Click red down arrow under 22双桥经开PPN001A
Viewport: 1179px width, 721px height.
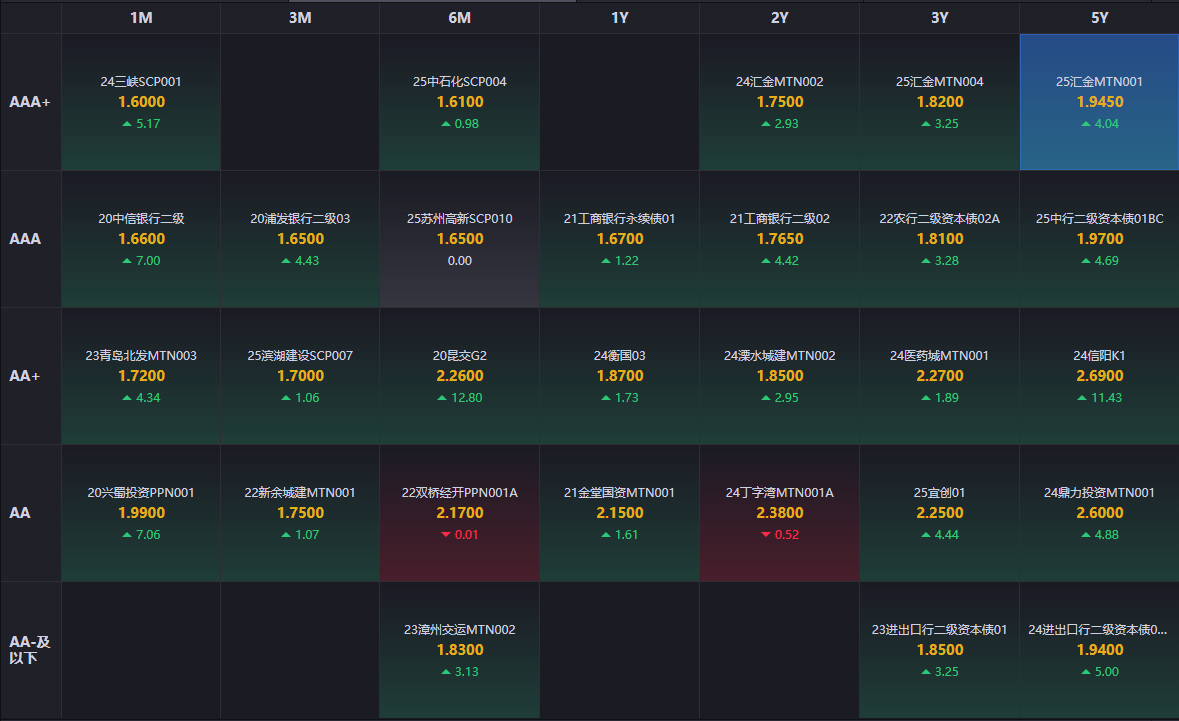[x=446, y=535]
